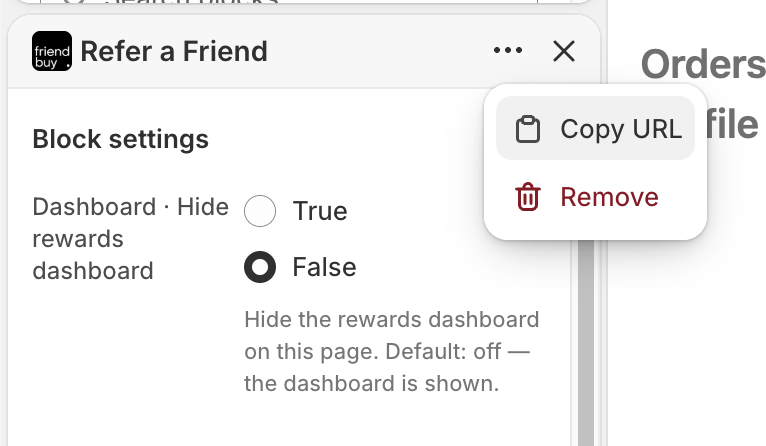Click the search magnifier icon at top

point(73,1)
